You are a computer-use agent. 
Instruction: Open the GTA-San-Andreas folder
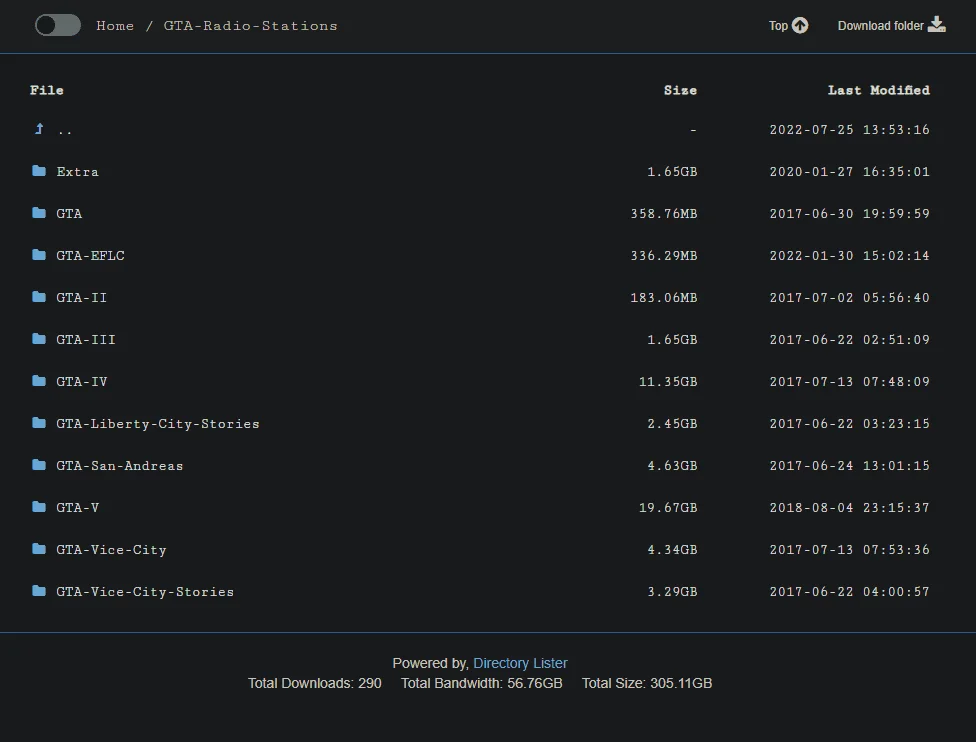[x=120, y=466]
